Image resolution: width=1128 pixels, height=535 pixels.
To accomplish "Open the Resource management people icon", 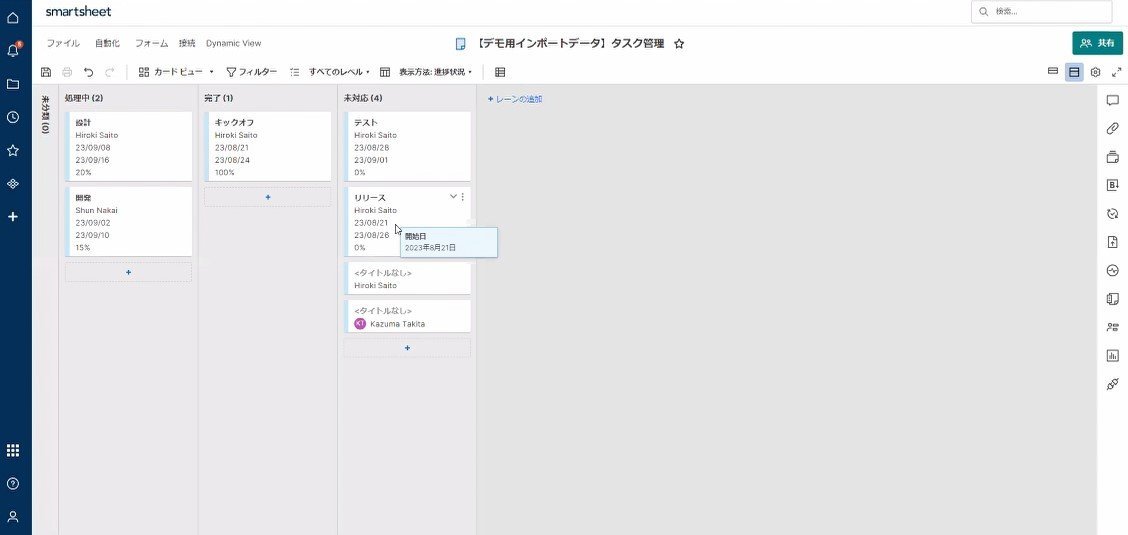I will pyautogui.click(x=1113, y=327).
